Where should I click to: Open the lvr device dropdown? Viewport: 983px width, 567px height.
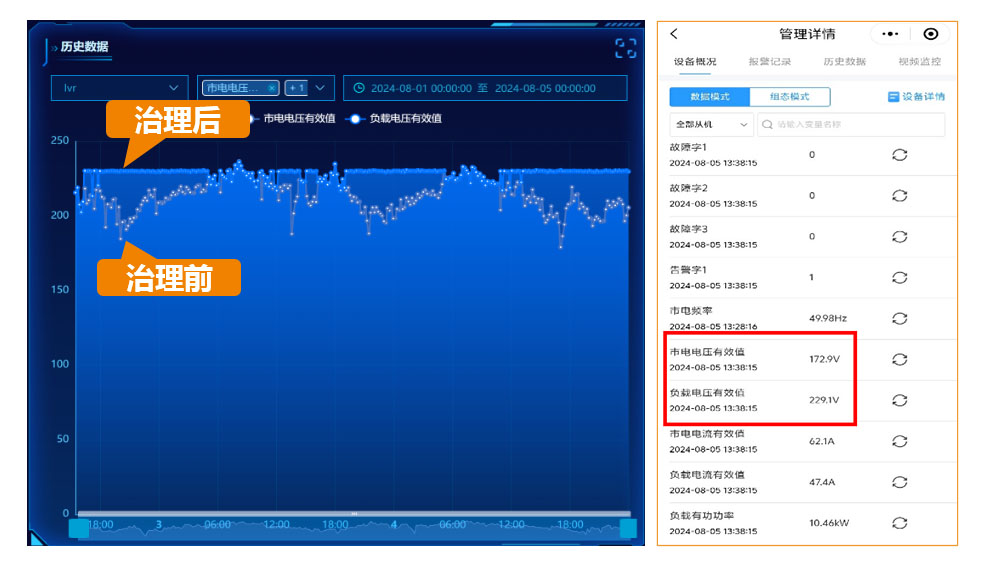(118, 88)
